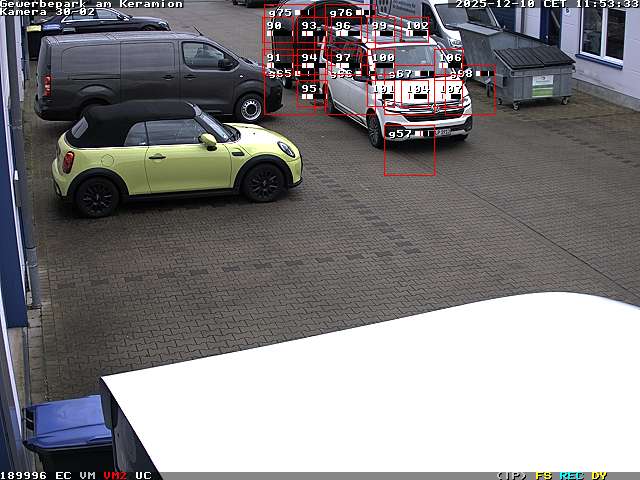The width and height of the screenshot is (640, 480).
Task: Click the 189996 counter in status bar
Action: [x=24, y=475]
